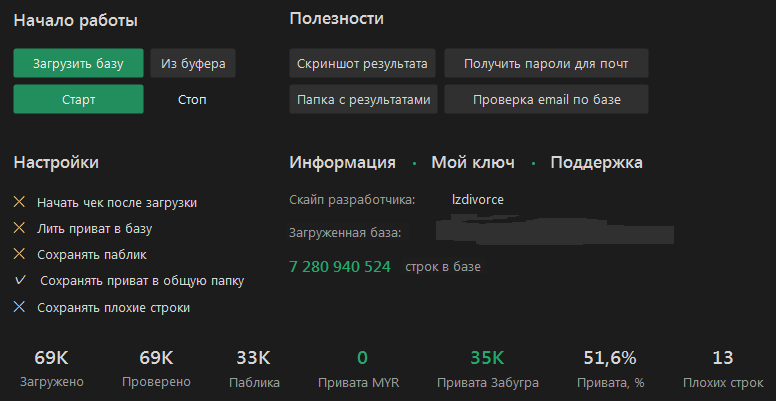Click the Начало работы heading
This screenshot has width=776, height=401.
click(x=75, y=21)
